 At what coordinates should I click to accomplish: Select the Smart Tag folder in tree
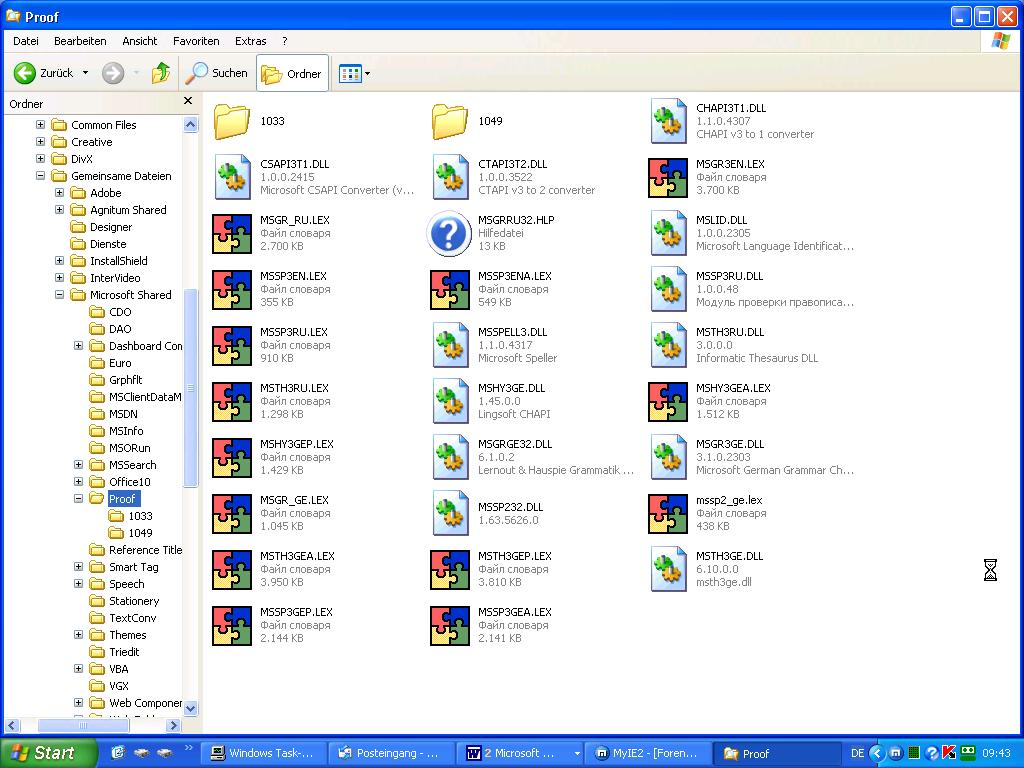coord(133,567)
